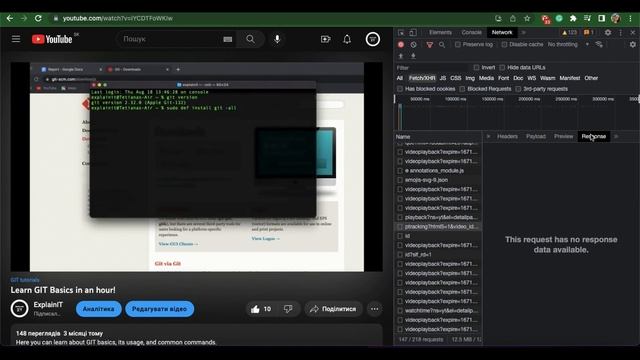Tick checkbox beside emojis-svg-9.json request
The width and height of the screenshot is (640, 360).
(x=400, y=180)
